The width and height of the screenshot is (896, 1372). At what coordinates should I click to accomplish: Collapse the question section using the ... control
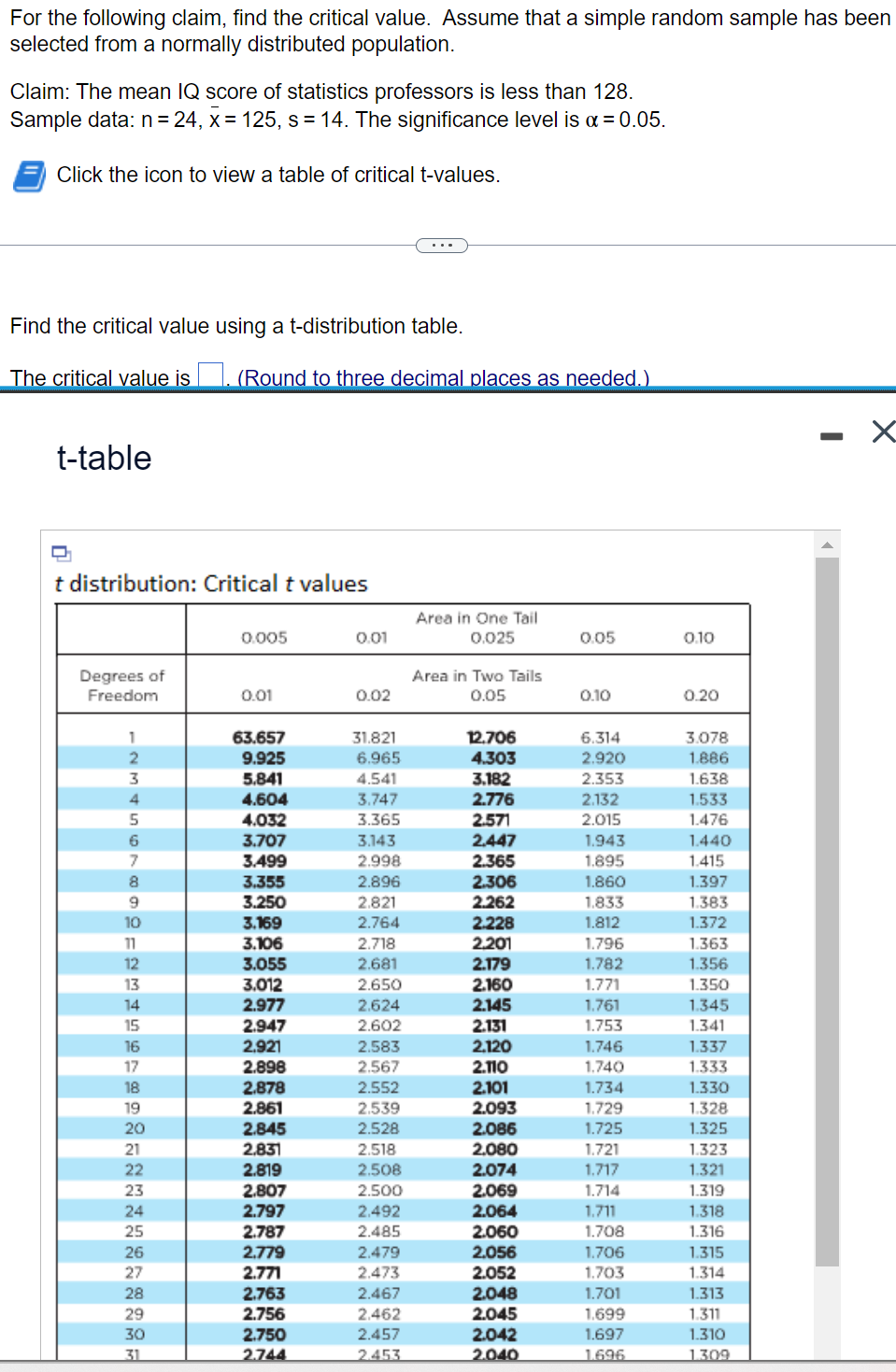coord(441,245)
